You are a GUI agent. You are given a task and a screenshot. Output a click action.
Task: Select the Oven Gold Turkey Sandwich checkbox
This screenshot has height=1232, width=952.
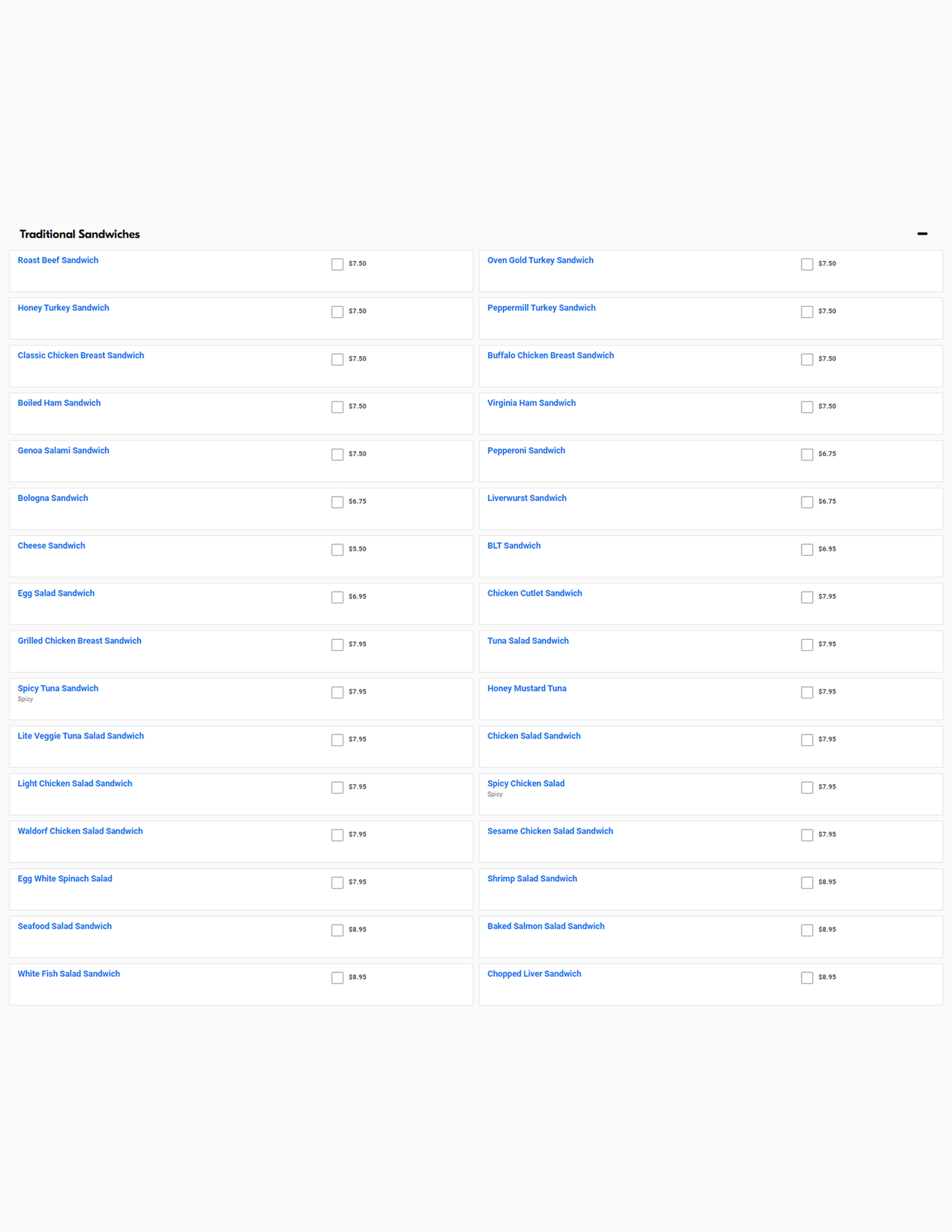pyautogui.click(x=807, y=264)
